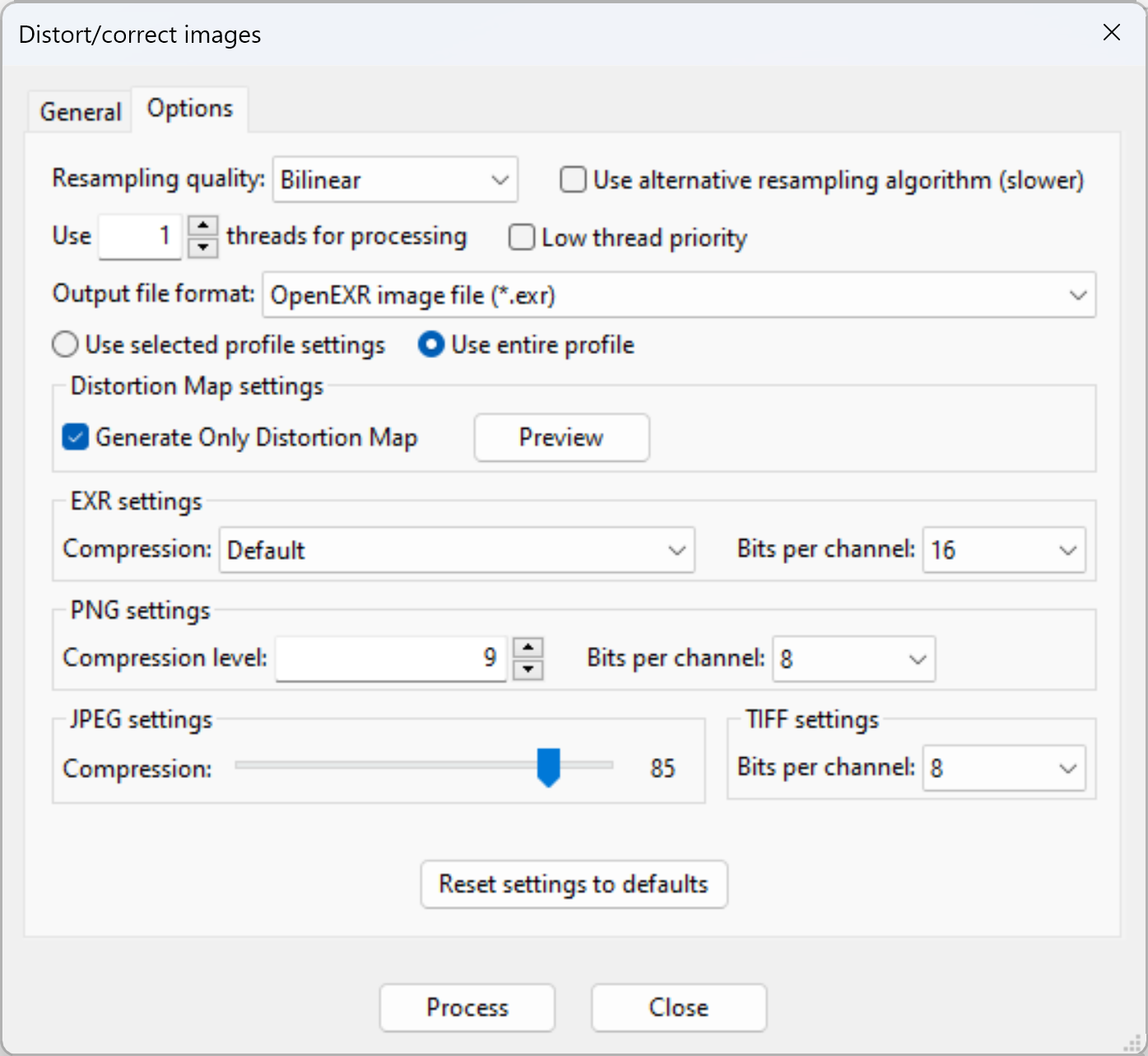
Task: Switch to the General tab
Action: 81,111
